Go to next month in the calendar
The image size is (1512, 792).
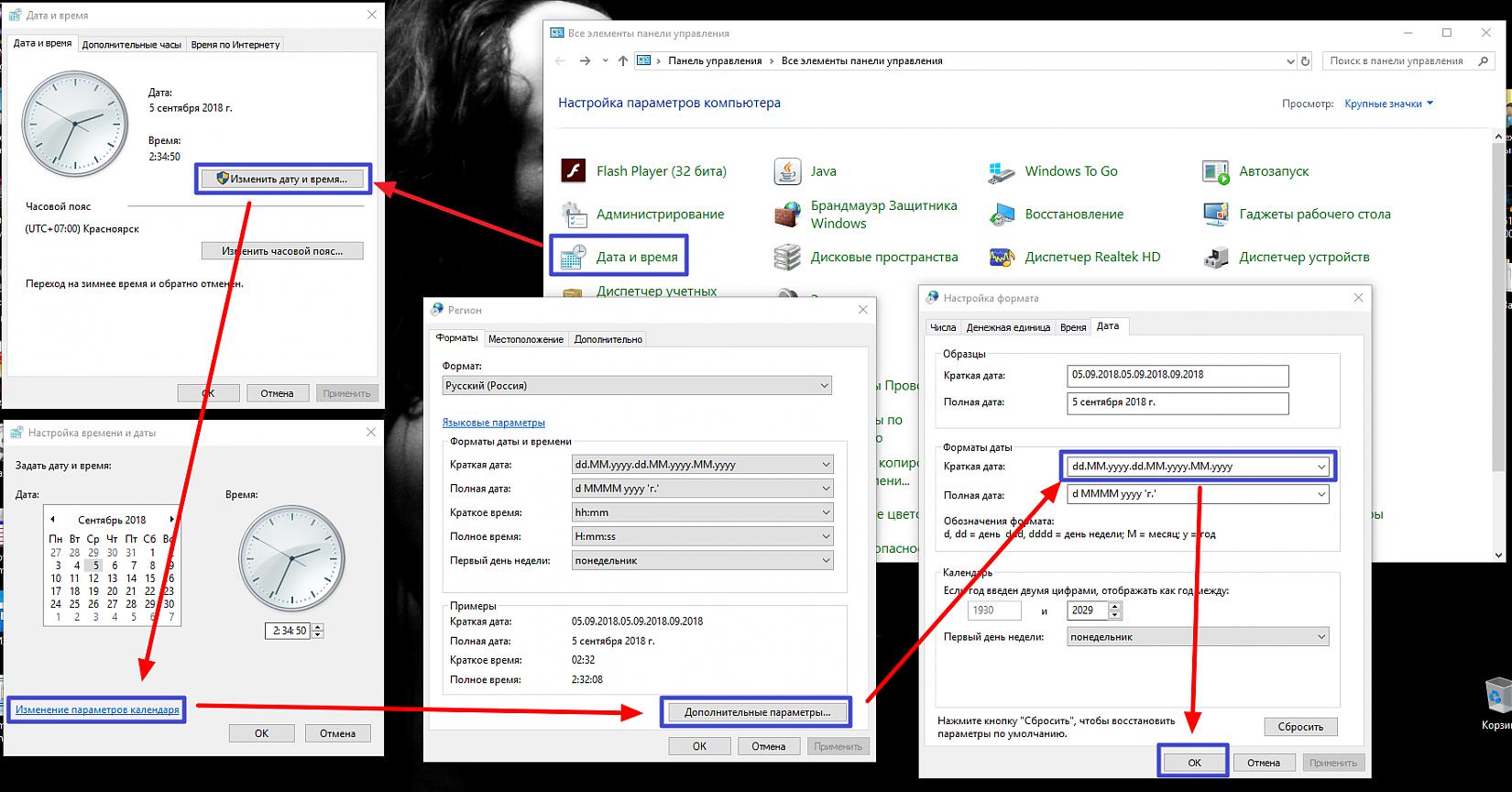point(171,520)
